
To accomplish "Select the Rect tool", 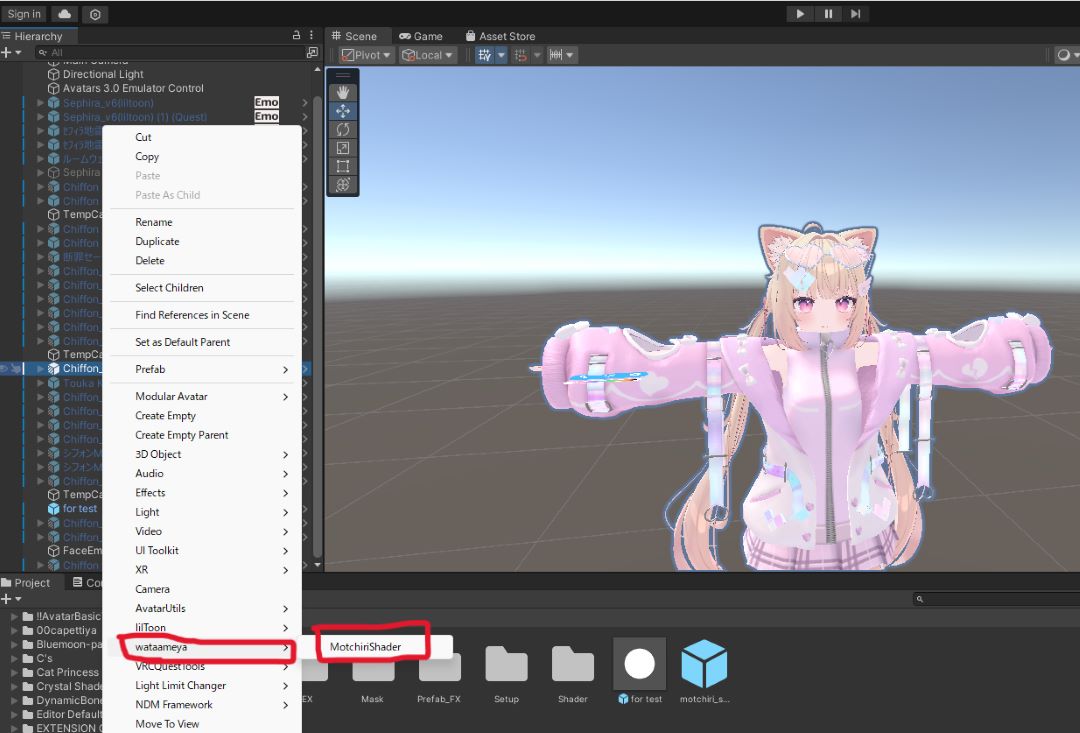I will click(342, 166).
